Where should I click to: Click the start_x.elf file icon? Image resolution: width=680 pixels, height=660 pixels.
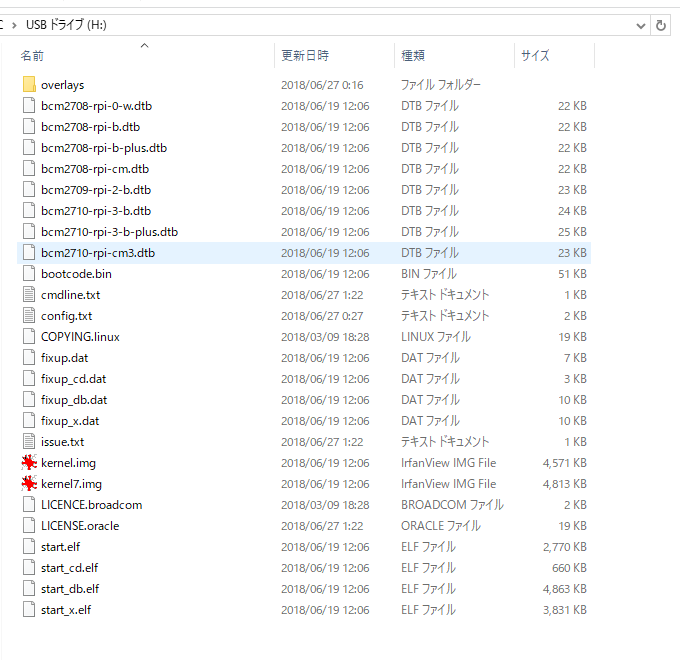pos(29,610)
